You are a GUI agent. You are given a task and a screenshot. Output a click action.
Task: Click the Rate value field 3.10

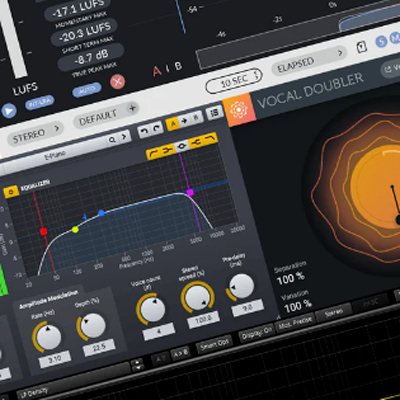(55, 359)
